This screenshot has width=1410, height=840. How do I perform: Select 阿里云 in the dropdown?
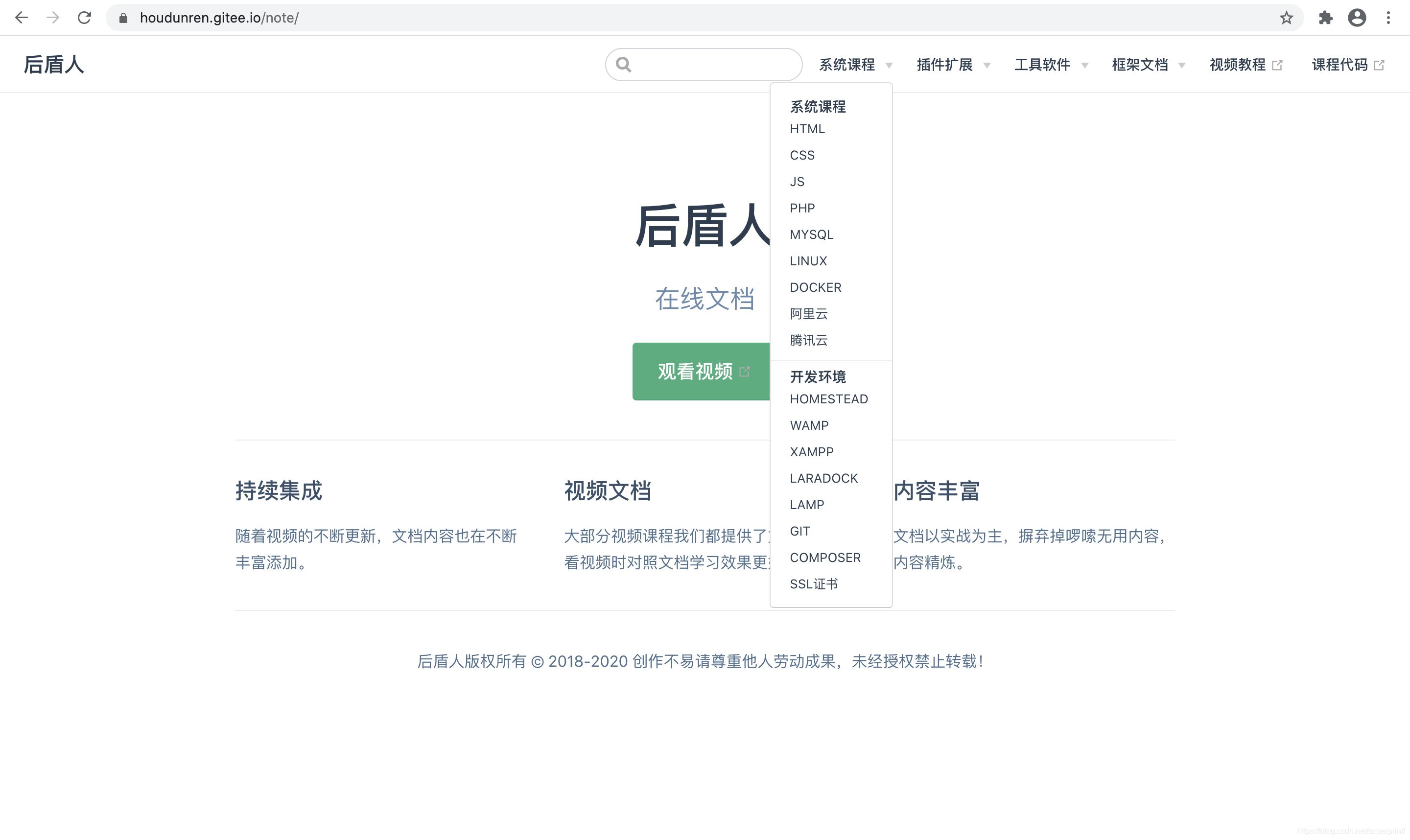[x=809, y=314]
